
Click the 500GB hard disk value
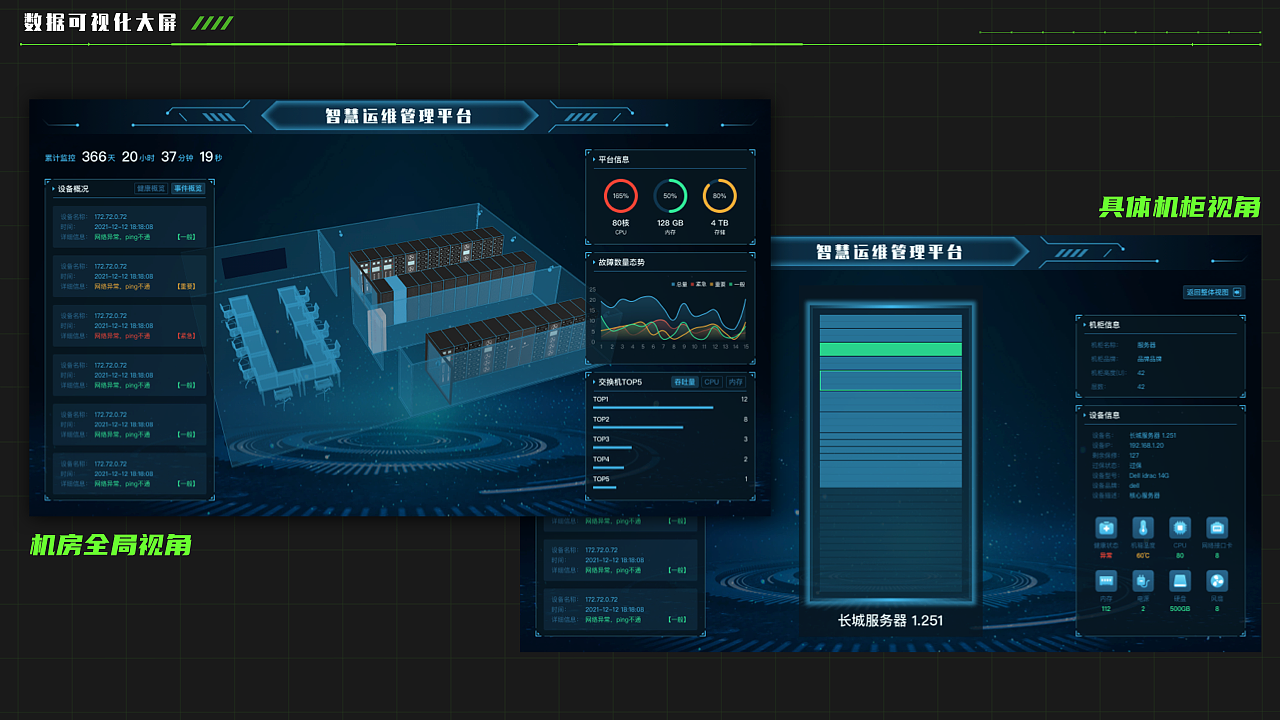(1180, 608)
